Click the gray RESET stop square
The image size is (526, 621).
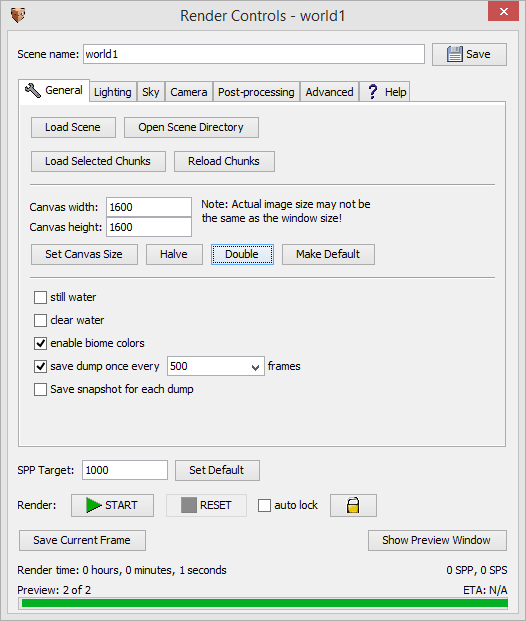coord(189,505)
